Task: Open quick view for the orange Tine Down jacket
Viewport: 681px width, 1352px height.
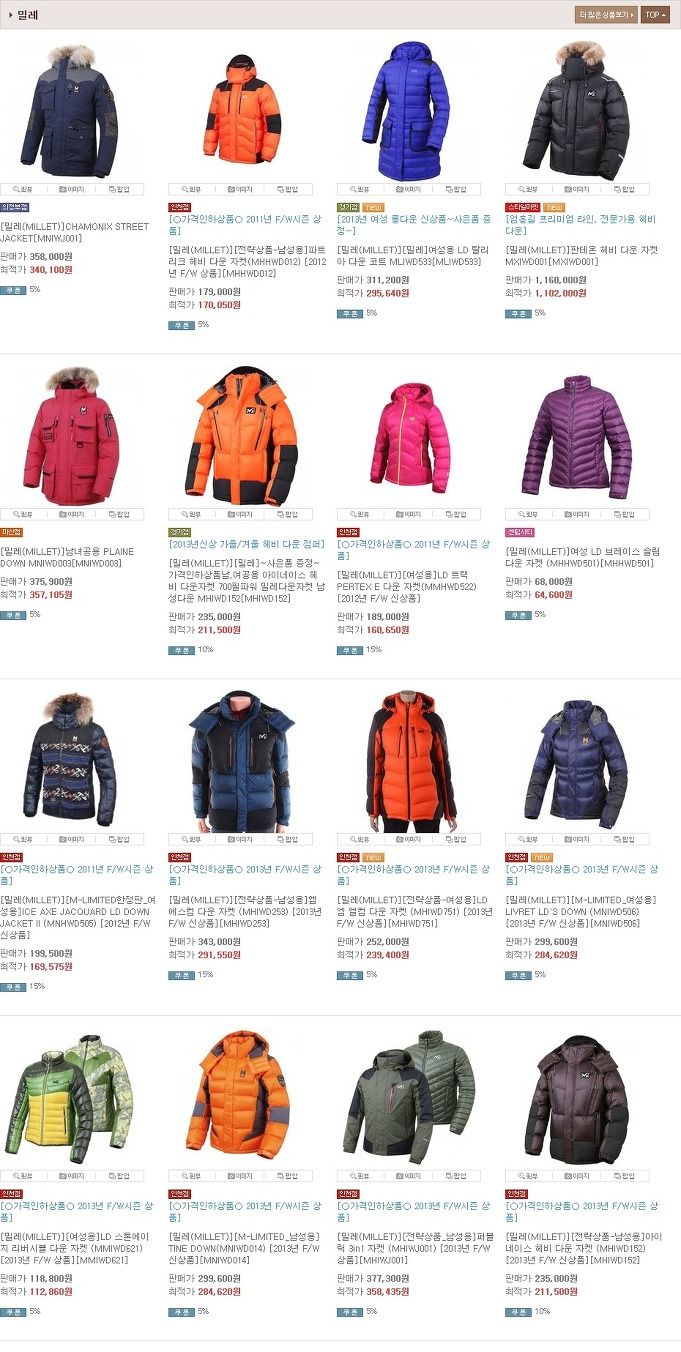Action: click(191, 1176)
